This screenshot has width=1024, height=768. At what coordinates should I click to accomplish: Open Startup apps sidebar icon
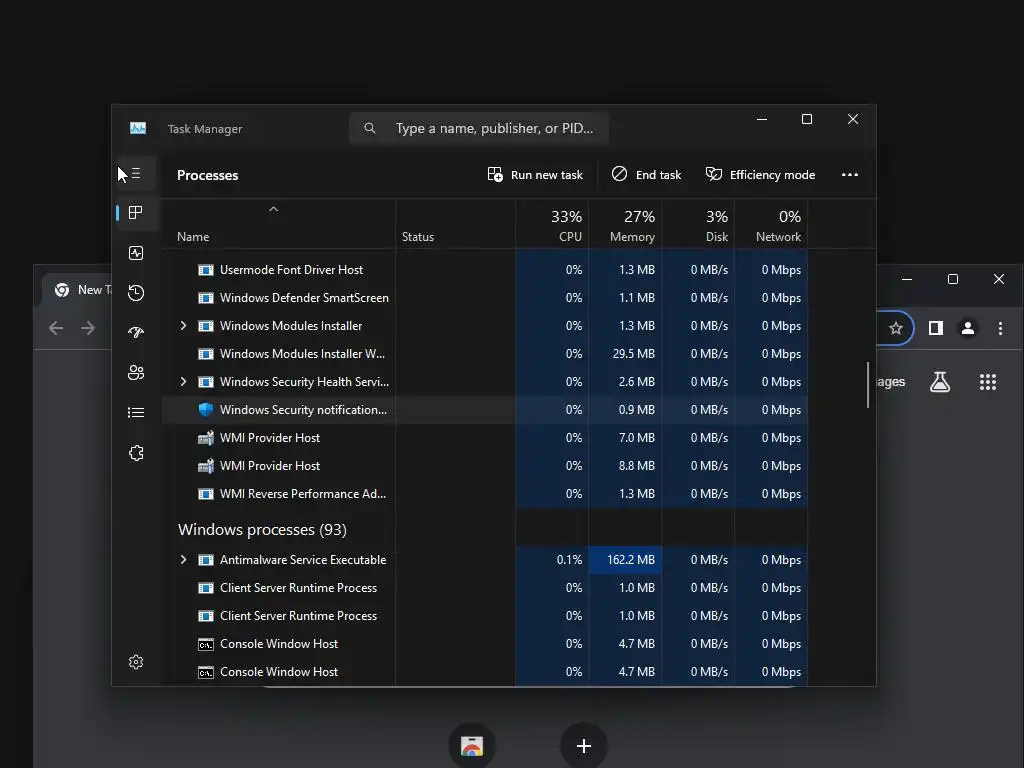point(136,332)
